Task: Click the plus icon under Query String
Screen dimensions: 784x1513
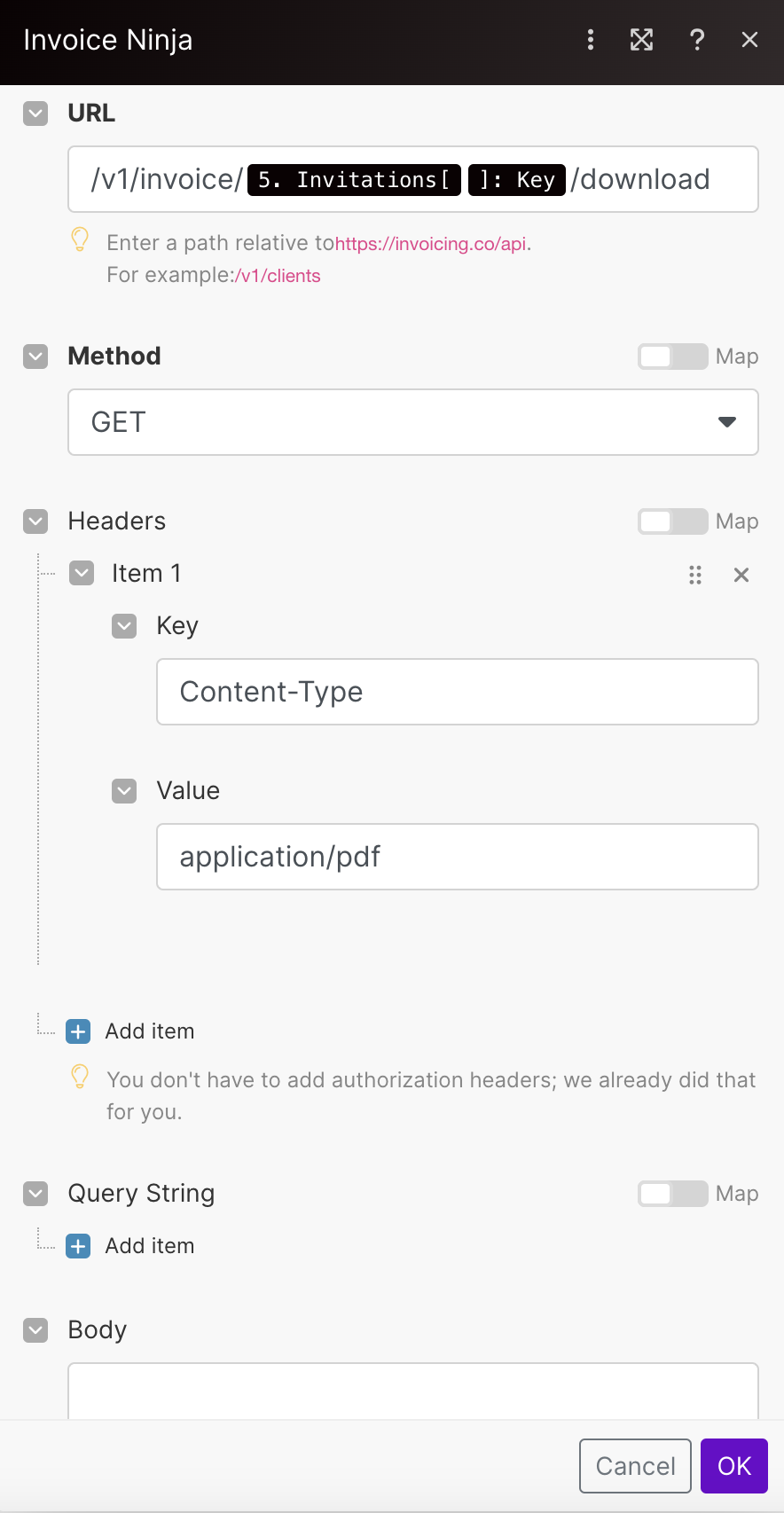Action: [x=78, y=1246]
